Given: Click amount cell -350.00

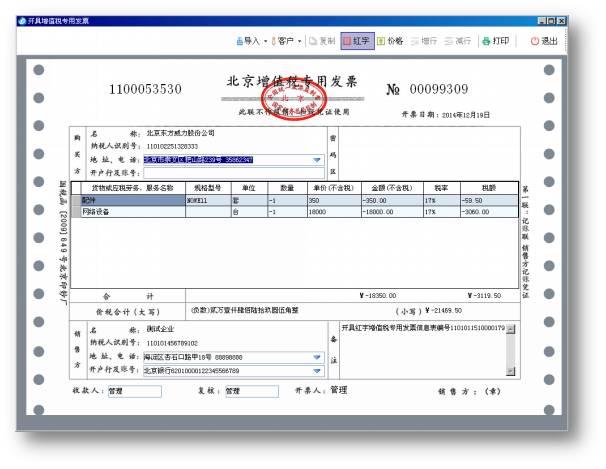Looking at the screenshot, I should tap(392, 201).
